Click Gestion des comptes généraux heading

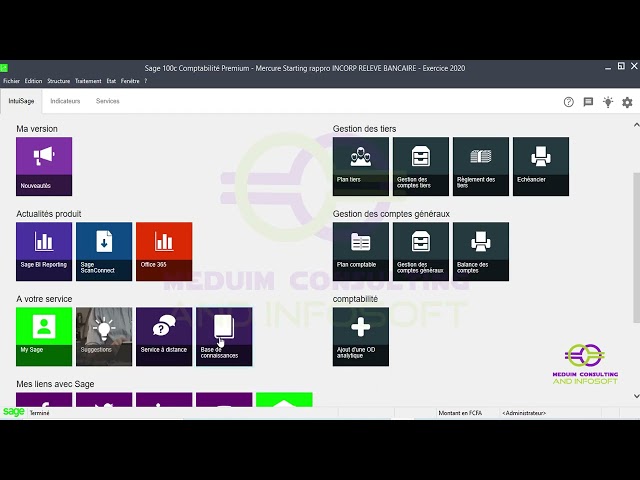coord(391,214)
